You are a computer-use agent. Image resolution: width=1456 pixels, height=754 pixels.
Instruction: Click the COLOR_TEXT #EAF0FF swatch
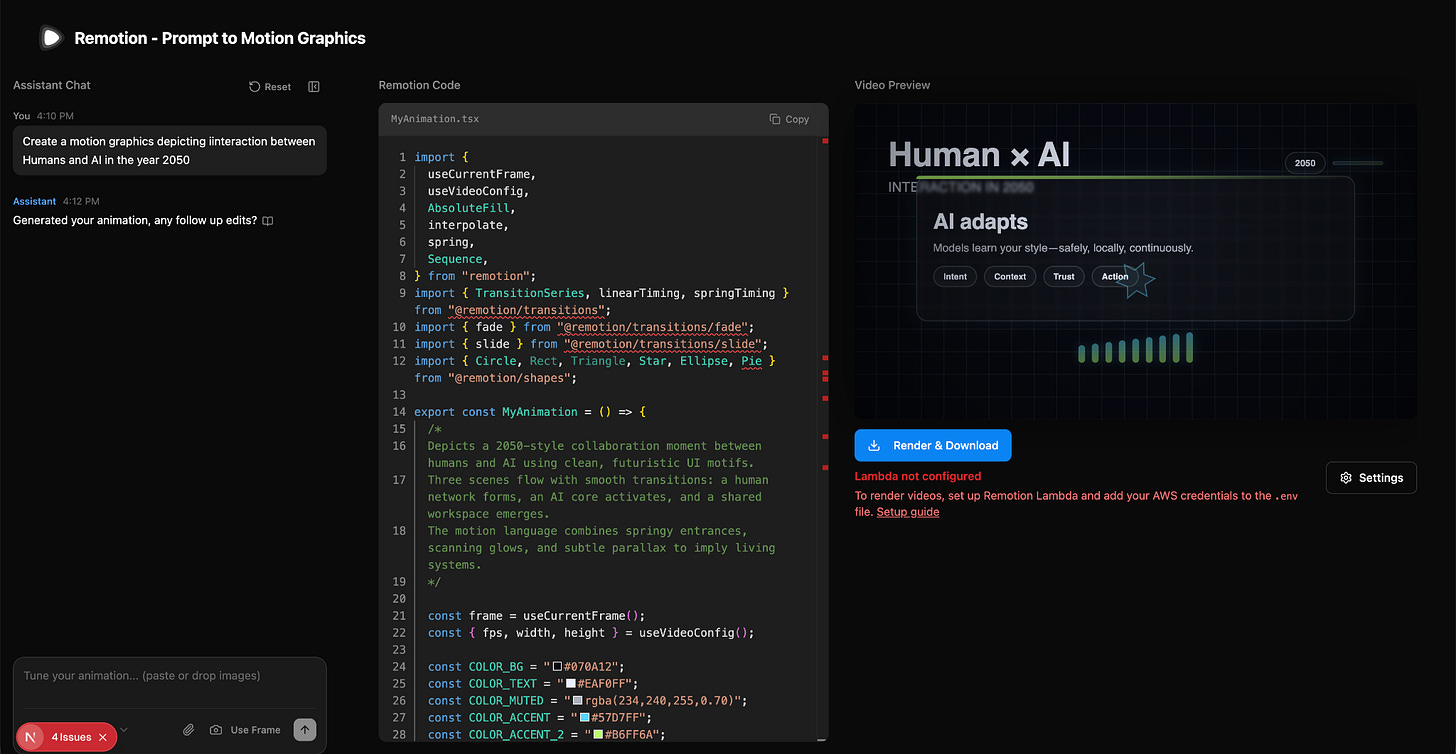click(x=571, y=684)
